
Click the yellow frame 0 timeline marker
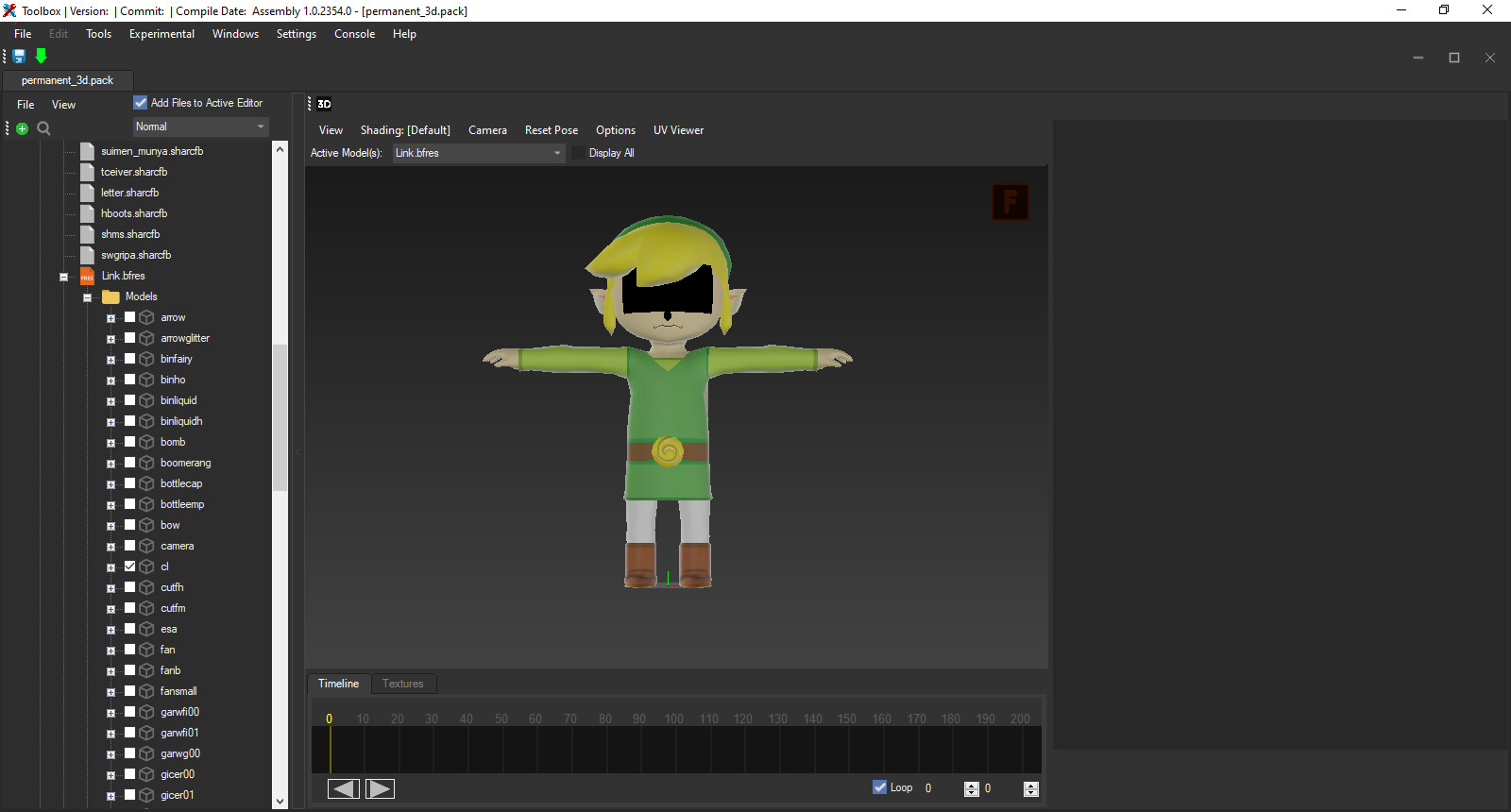tap(330, 719)
